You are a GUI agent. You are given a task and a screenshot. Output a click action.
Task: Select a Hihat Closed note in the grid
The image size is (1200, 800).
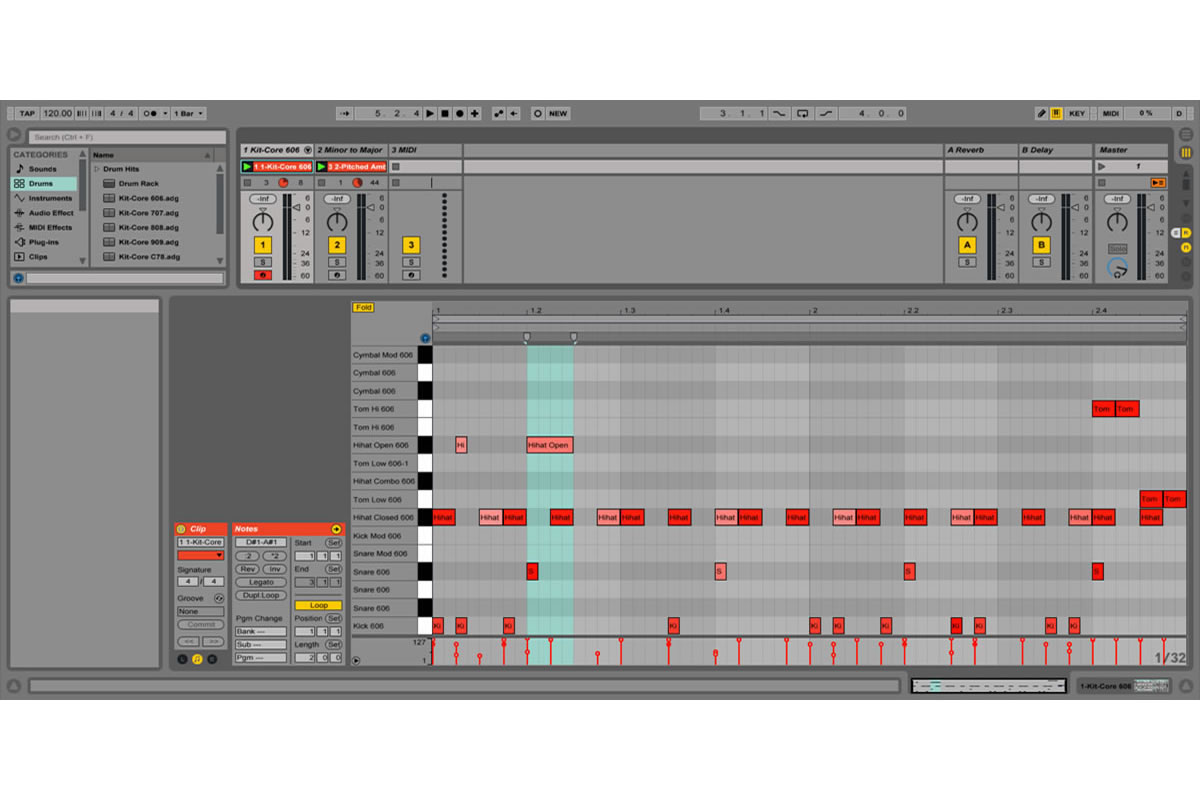click(444, 517)
